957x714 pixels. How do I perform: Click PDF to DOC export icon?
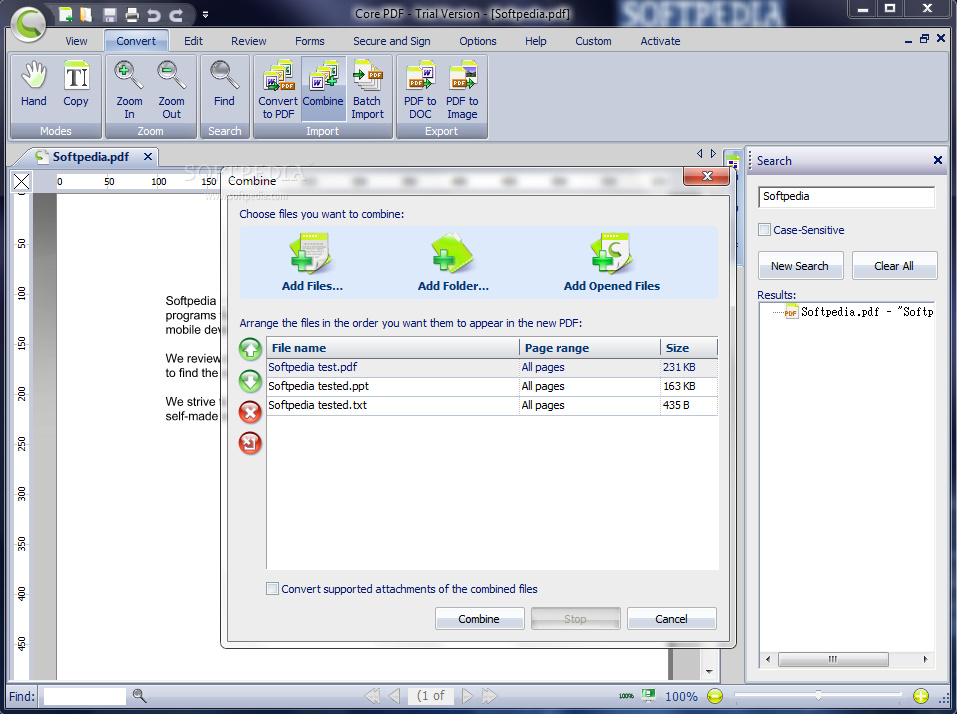pos(420,90)
